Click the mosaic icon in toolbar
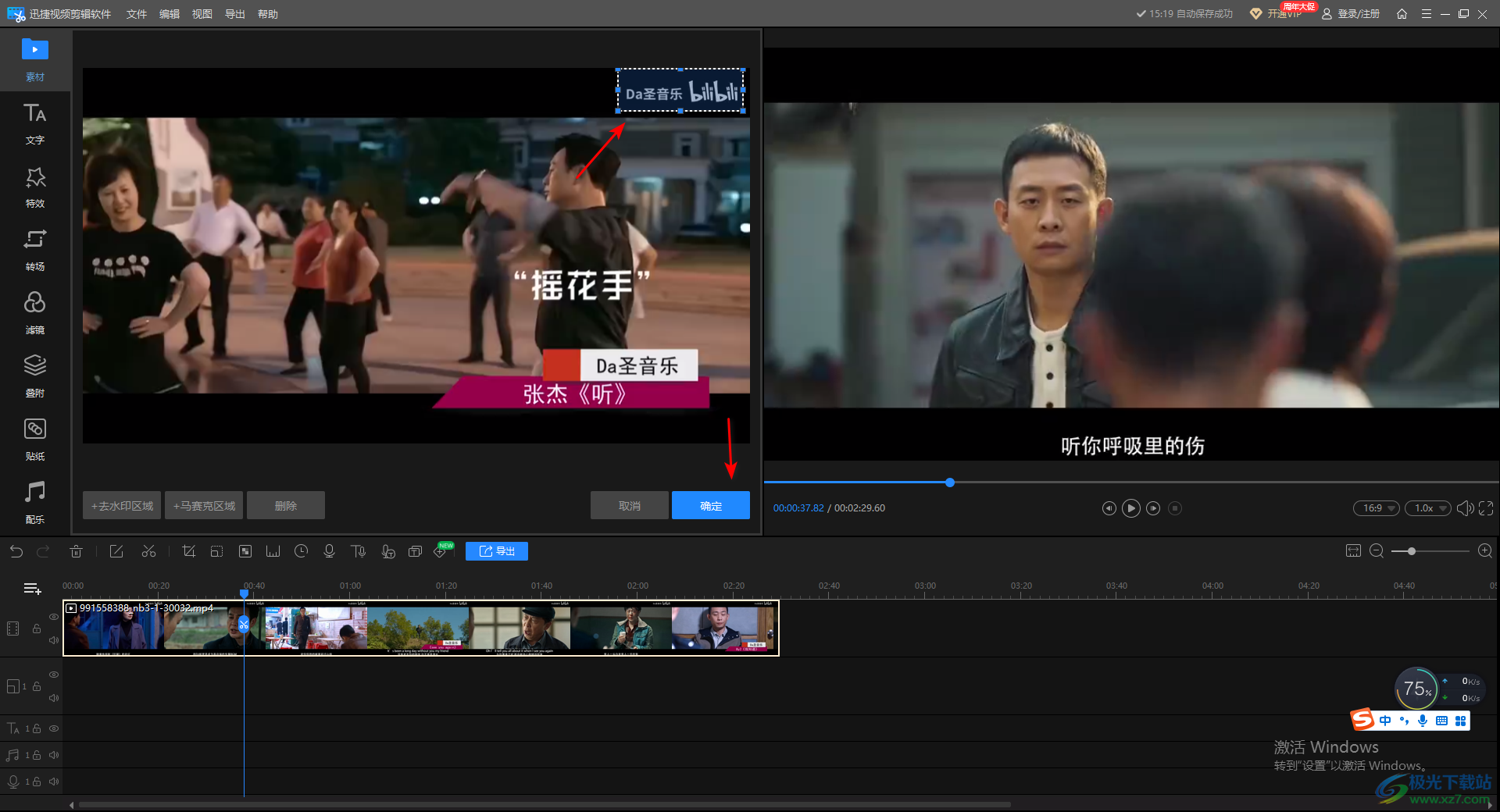Image resolution: width=1500 pixels, height=812 pixels. click(x=245, y=551)
